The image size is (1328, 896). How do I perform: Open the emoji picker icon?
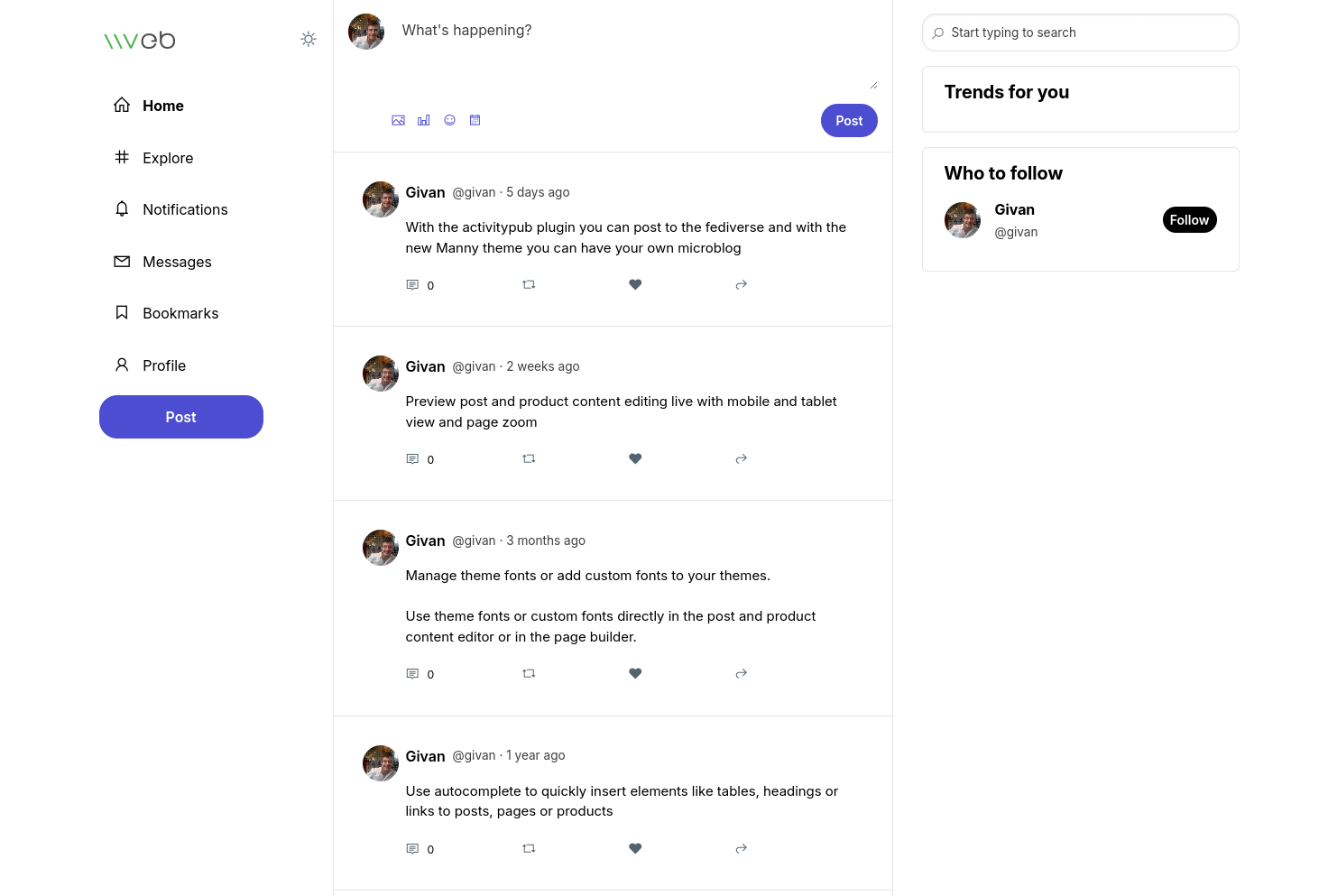click(x=449, y=120)
